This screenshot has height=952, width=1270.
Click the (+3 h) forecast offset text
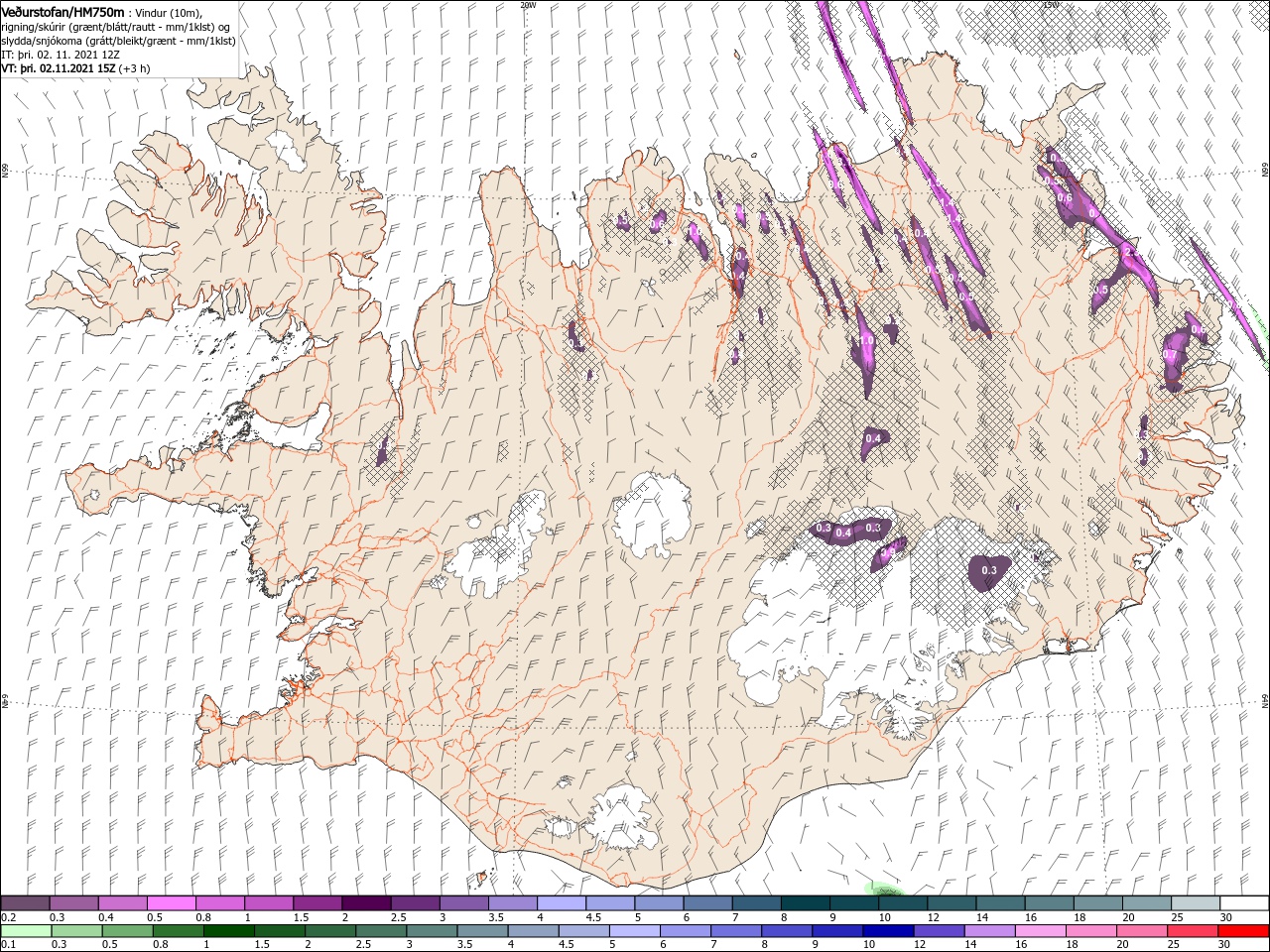click(x=134, y=68)
